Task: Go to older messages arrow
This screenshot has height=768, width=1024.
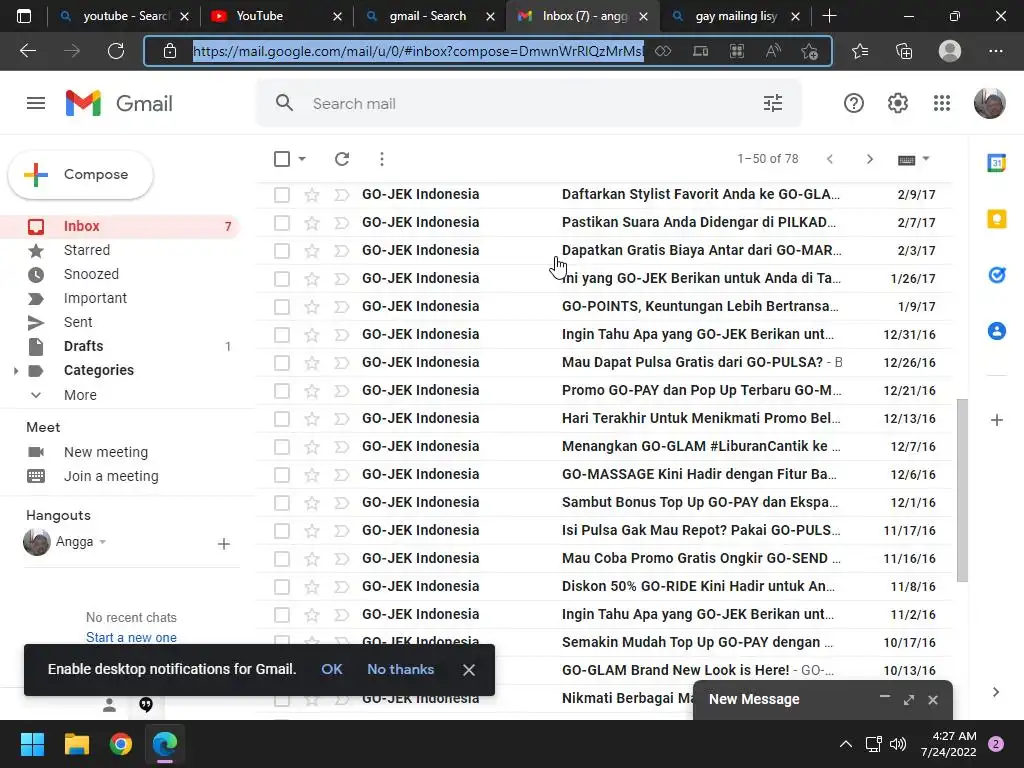Action: pos(869,159)
